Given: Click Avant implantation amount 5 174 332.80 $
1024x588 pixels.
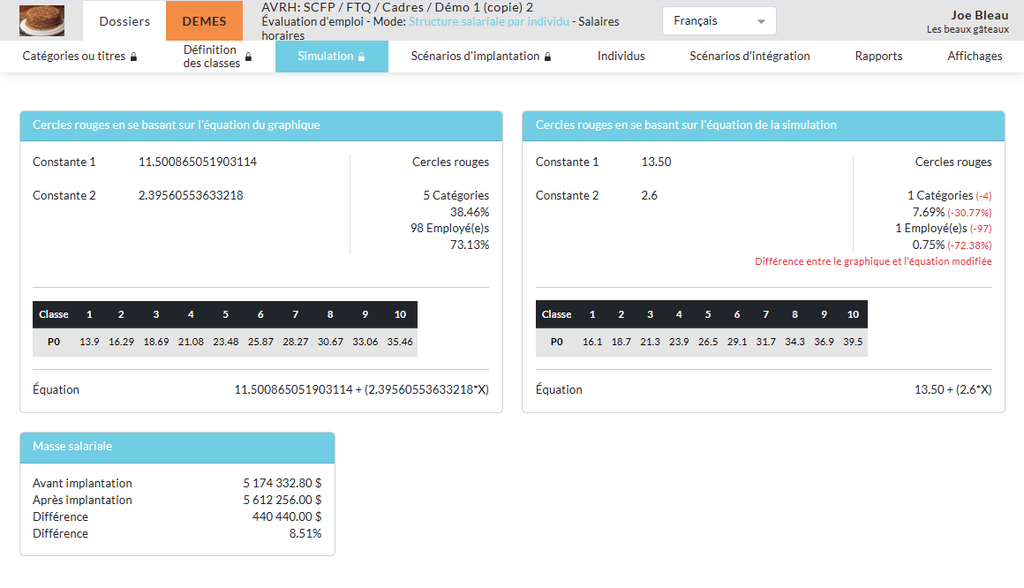Looking at the screenshot, I should (x=282, y=483).
